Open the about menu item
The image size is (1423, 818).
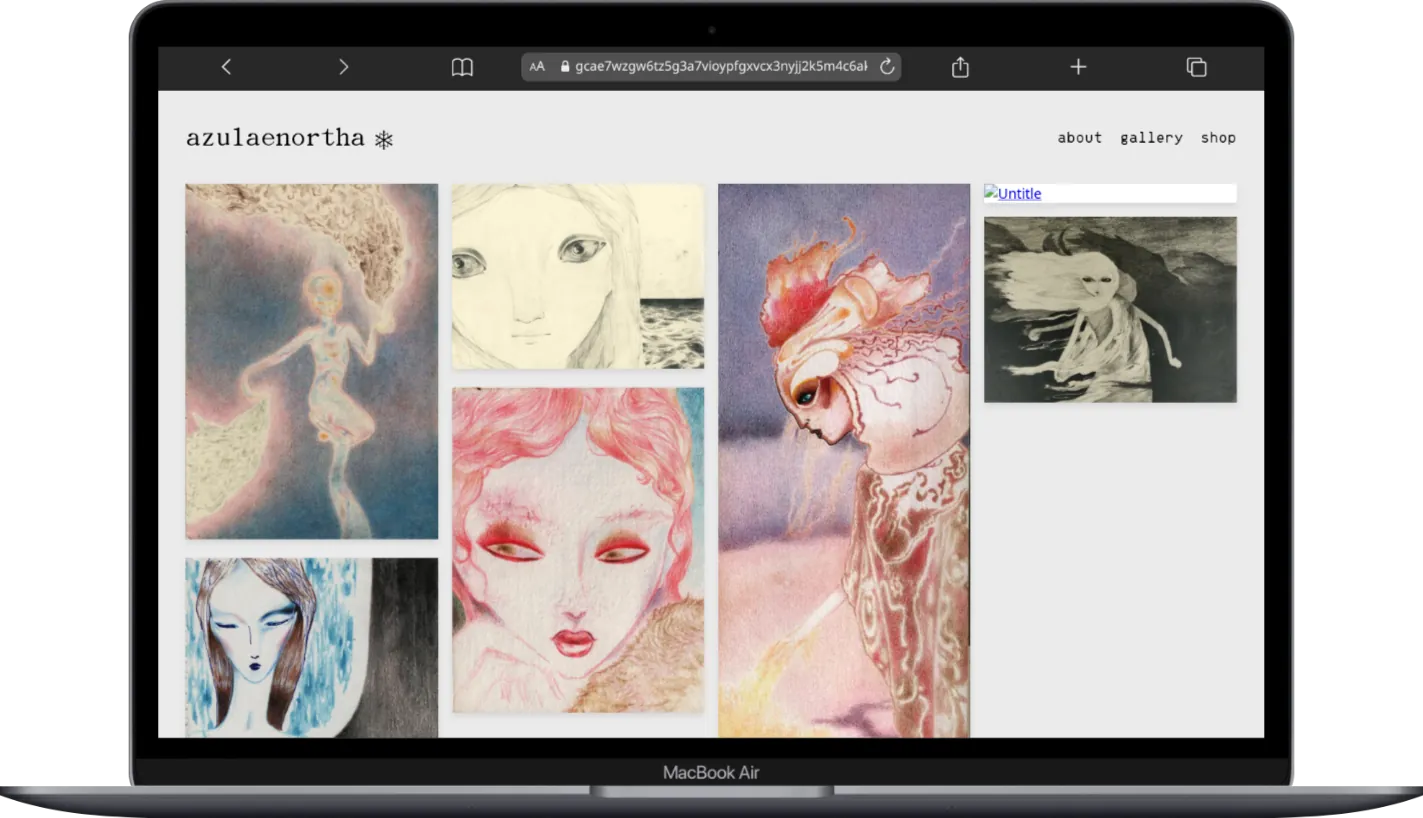click(1079, 138)
